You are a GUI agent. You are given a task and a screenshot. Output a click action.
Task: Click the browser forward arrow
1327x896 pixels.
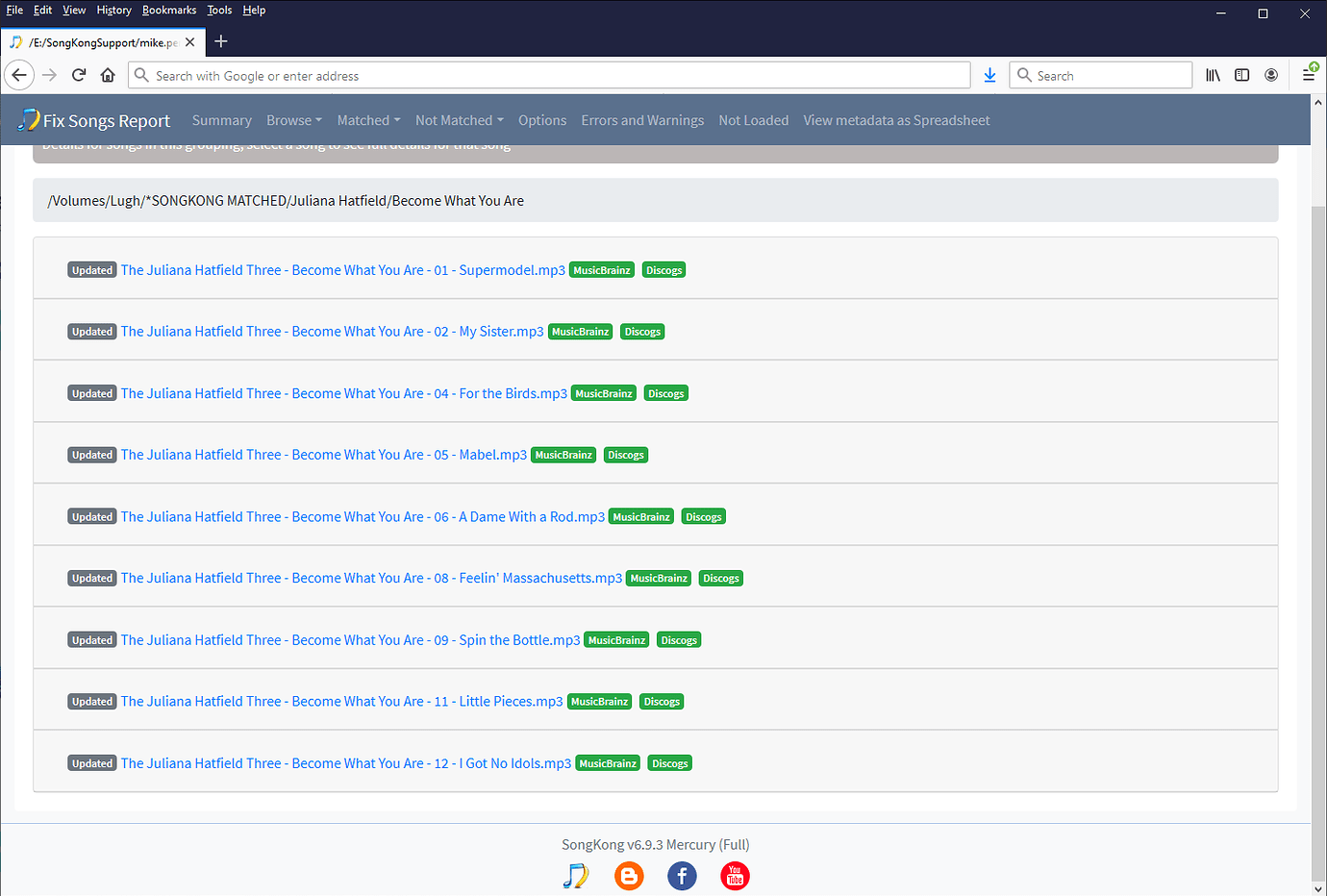(x=49, y=75)
